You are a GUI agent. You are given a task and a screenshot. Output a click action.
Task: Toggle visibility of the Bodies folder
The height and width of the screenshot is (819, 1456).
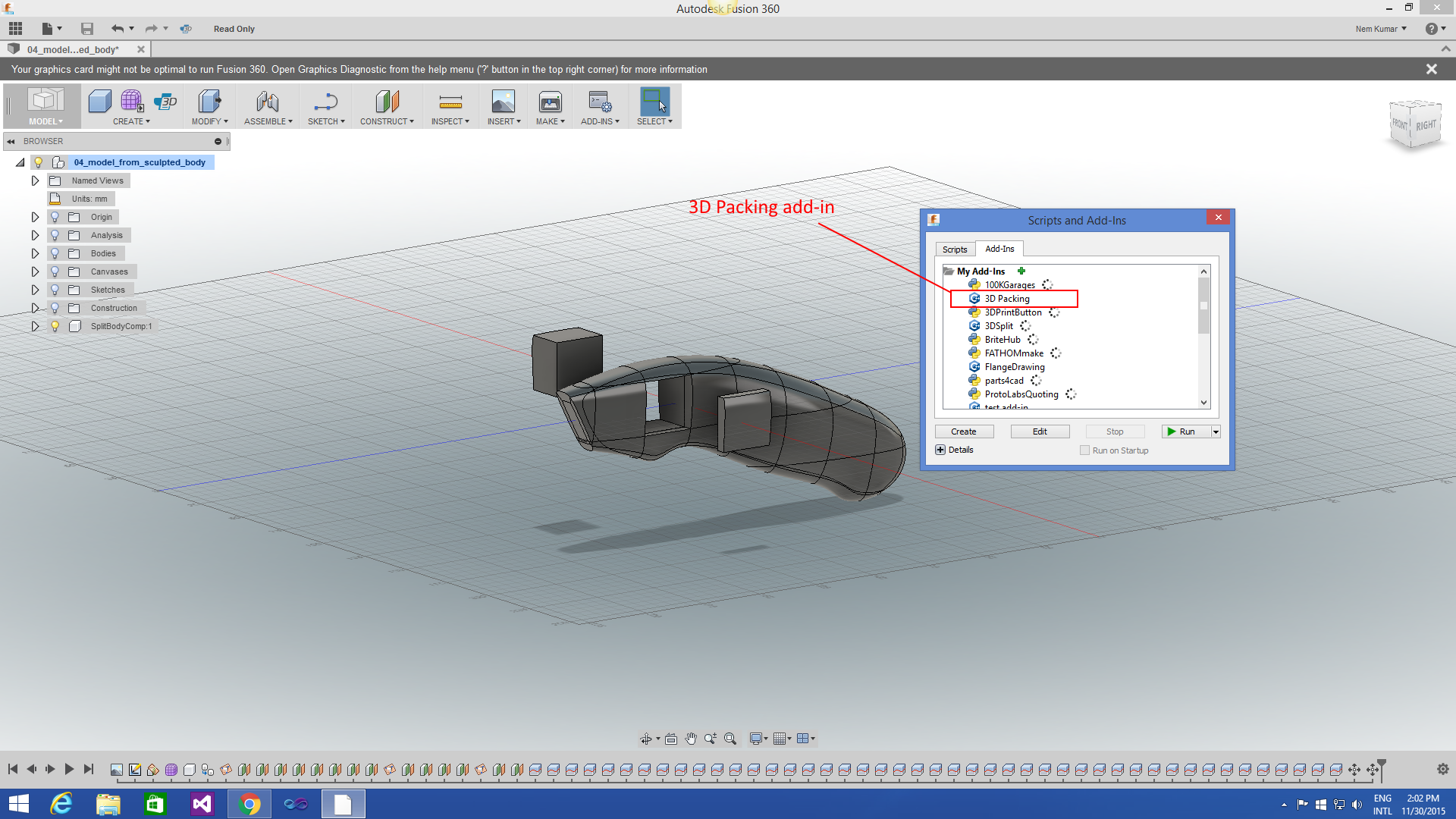point(55,253)
